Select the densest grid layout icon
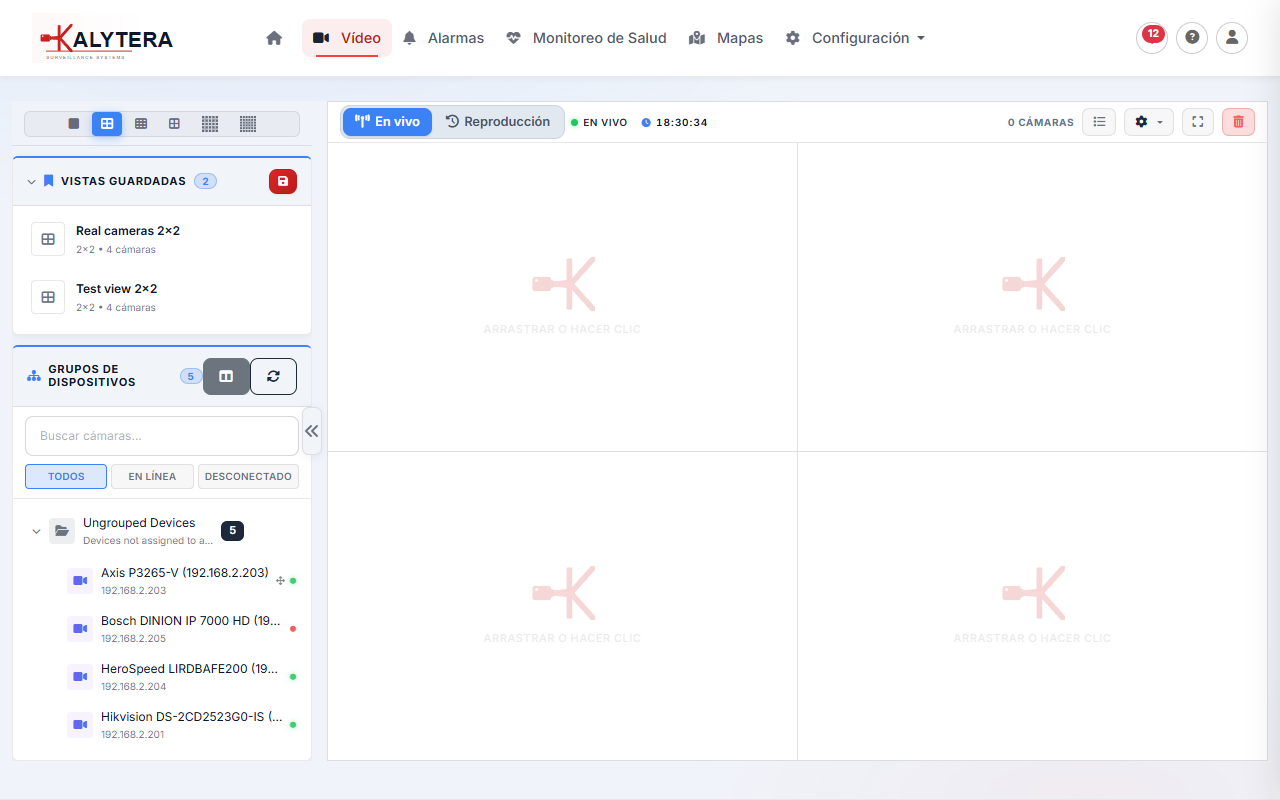The height and width of the screenshot is (800, 1280). point(248,124)
